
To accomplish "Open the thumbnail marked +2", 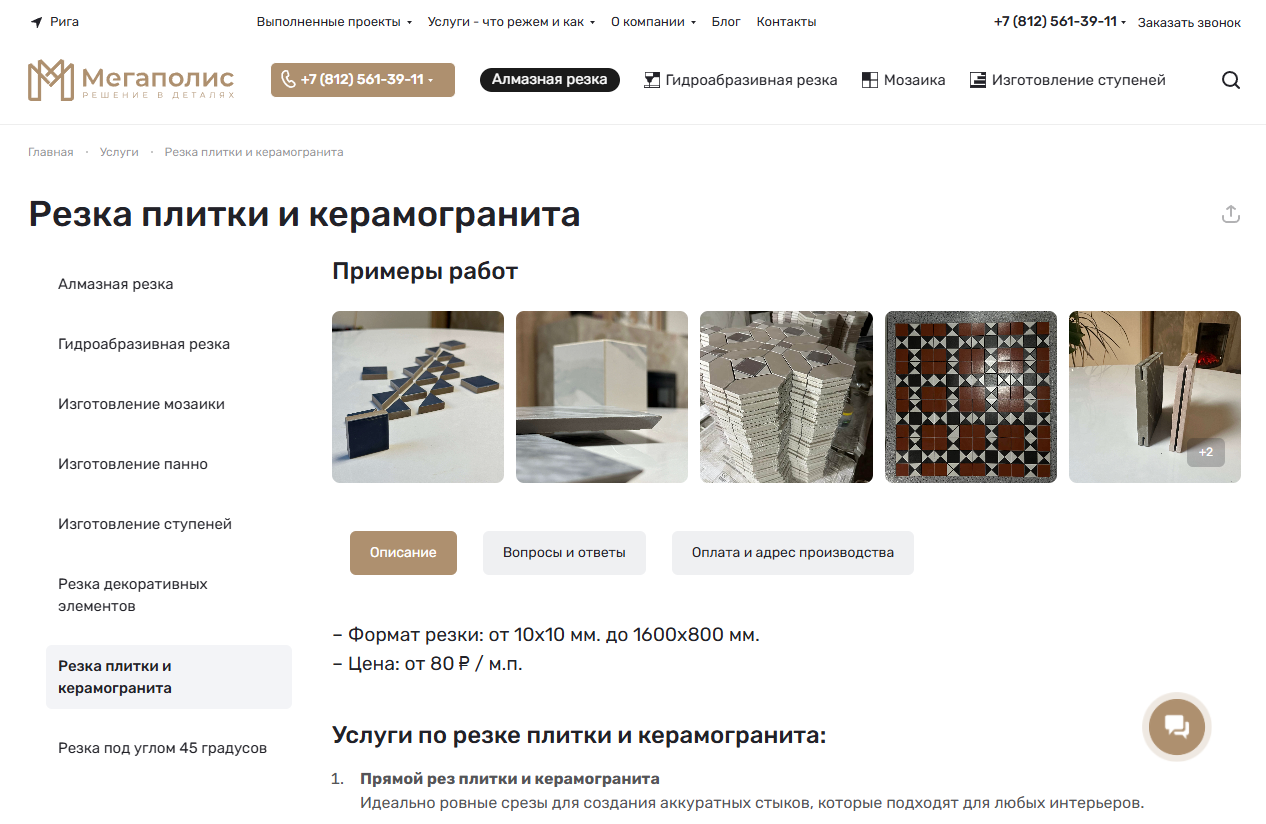I will [x=1155, y=397].
